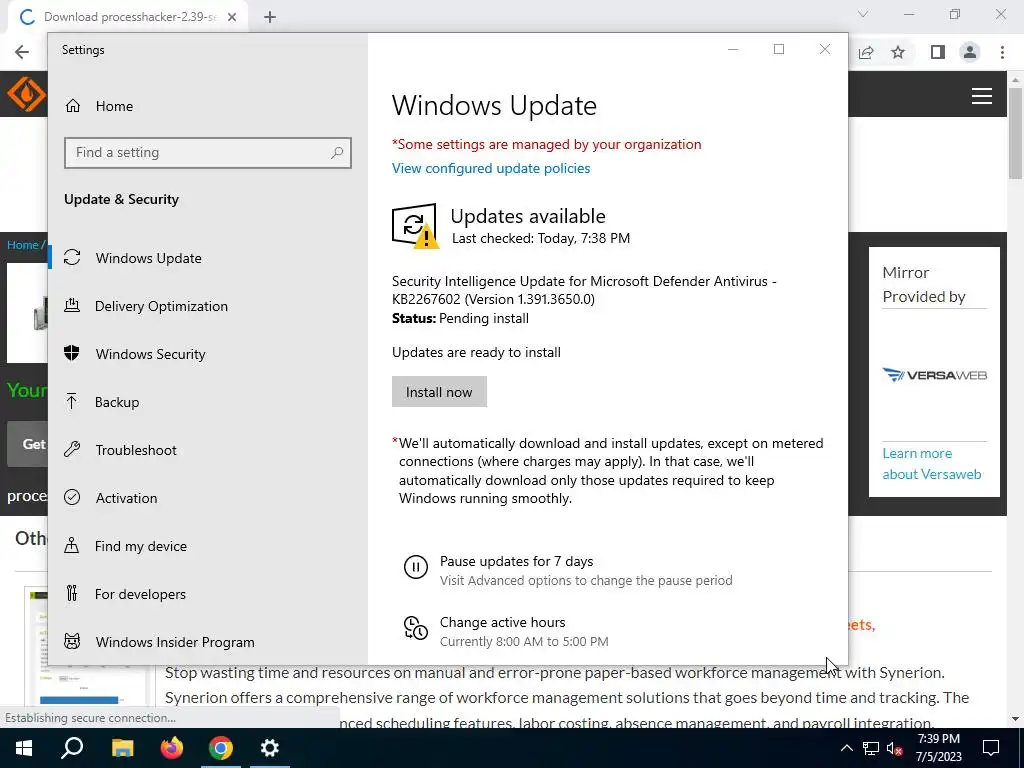The image size is (1024, 768).
Task: Click Learn more about Versaweb link
Action: point(931,464)
